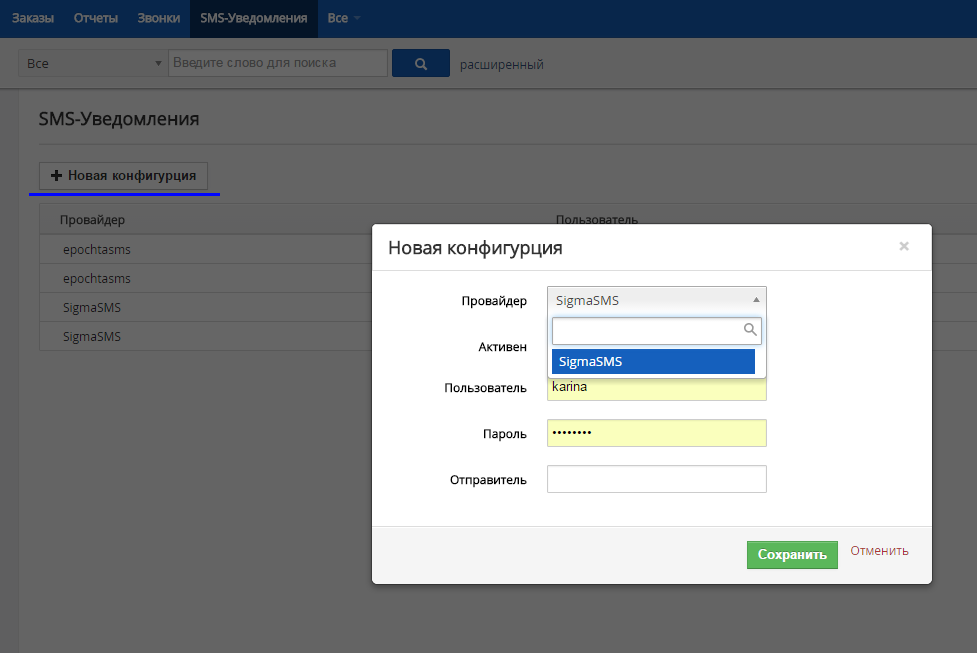Select the SMS-Уведомления tab
The height and width of the screenshot is (653, 977).
(x=253, y=18)
